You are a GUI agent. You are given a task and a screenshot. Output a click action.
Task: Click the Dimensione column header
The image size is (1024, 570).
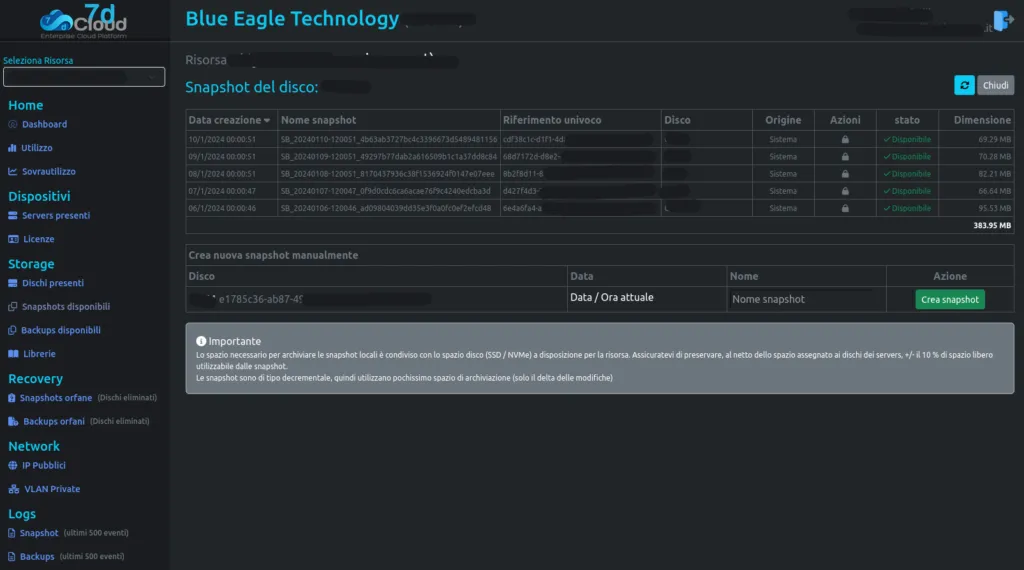point(982,120)
